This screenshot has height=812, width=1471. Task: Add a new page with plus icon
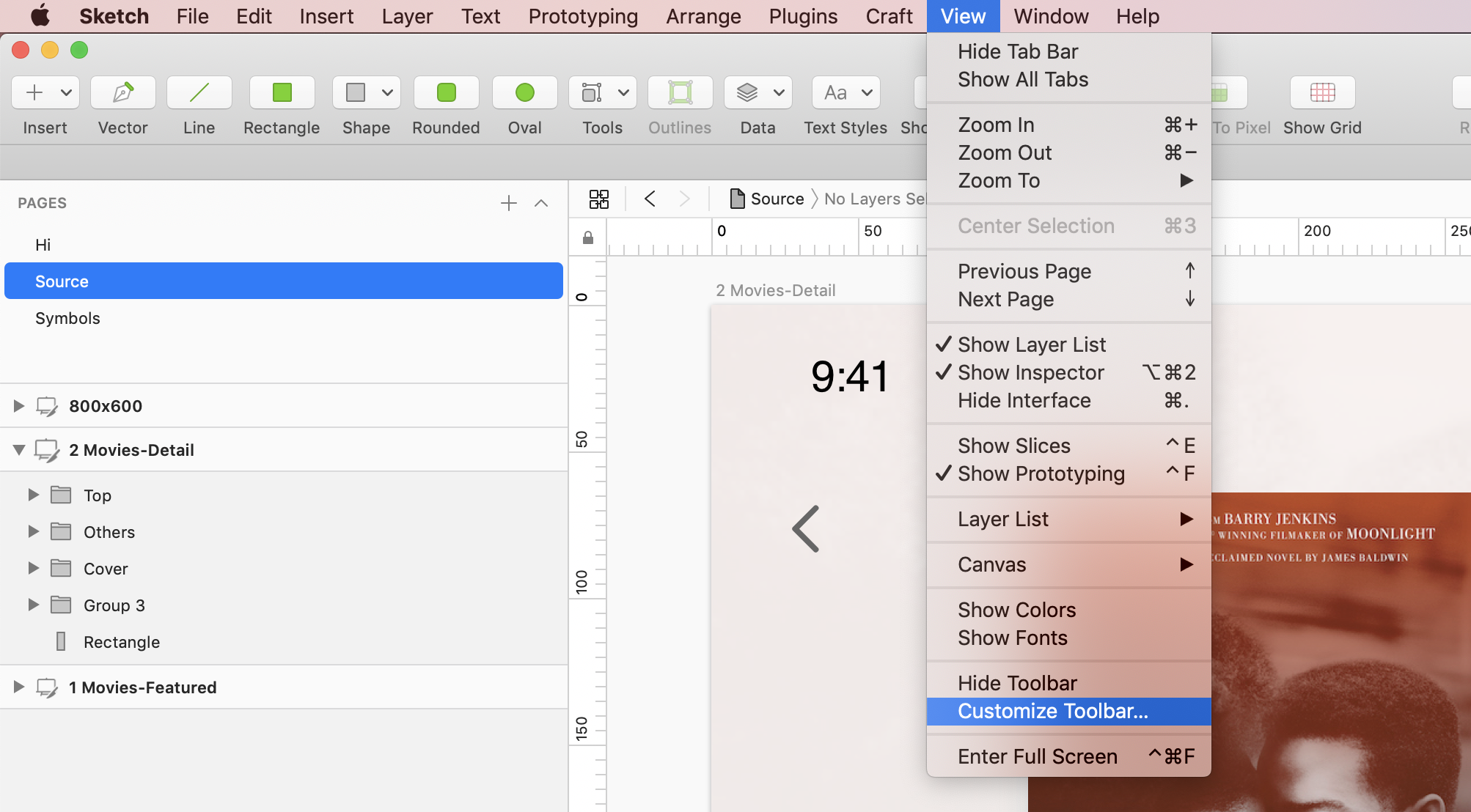pyautogui.click(x=508, y=203)
